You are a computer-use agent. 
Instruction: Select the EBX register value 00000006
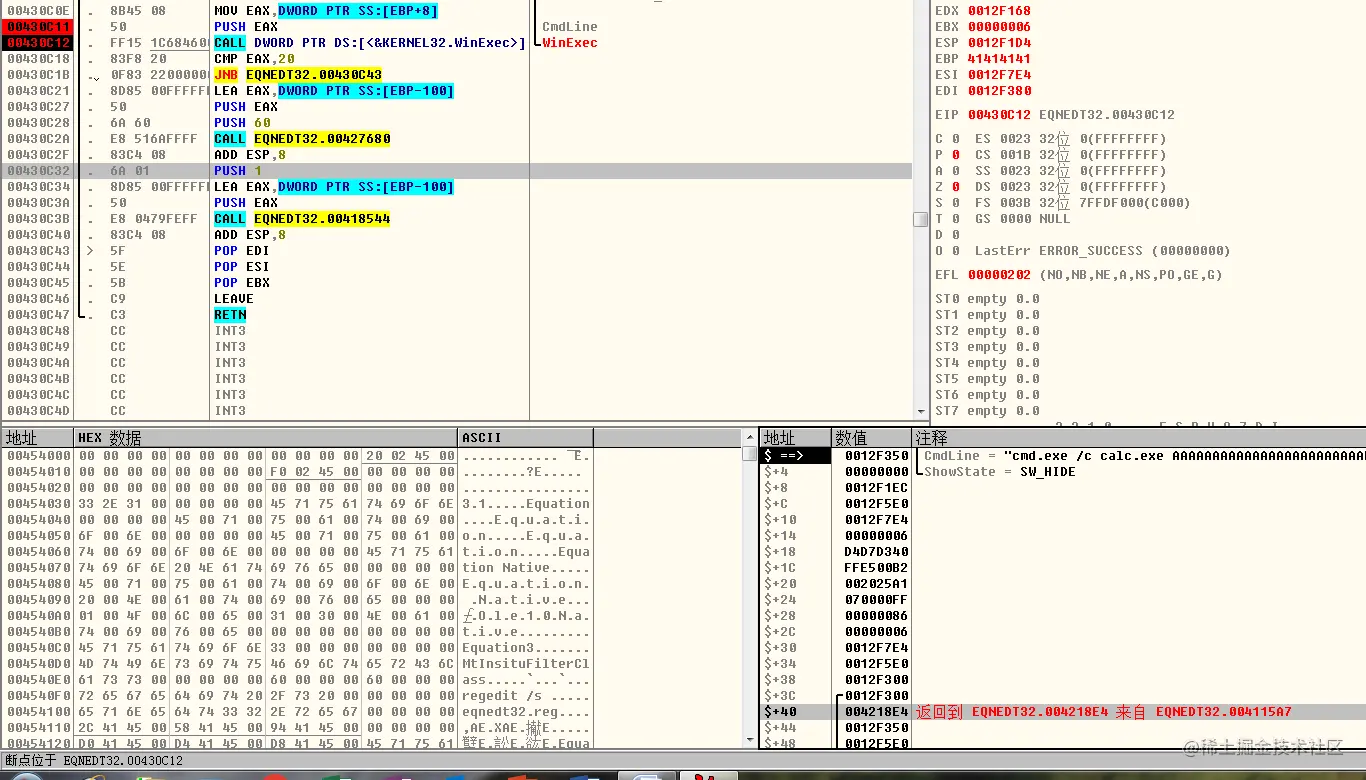coord(999,27)
